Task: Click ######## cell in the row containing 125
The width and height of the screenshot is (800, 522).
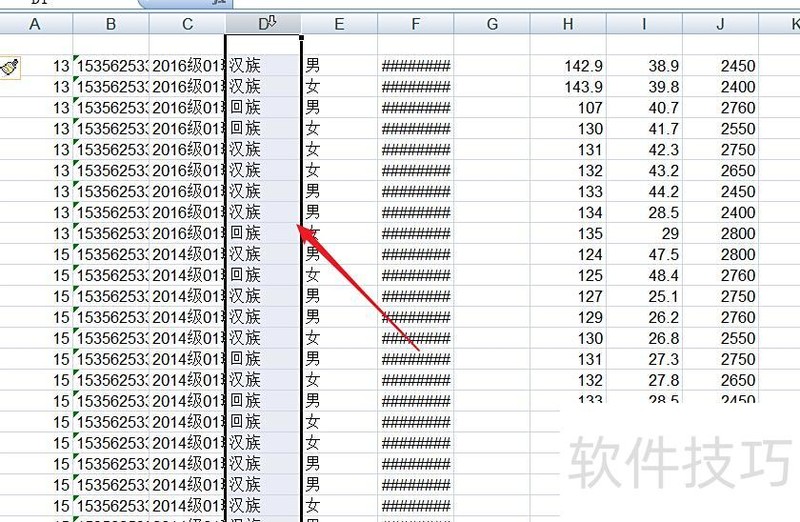Action: point(415,275)
